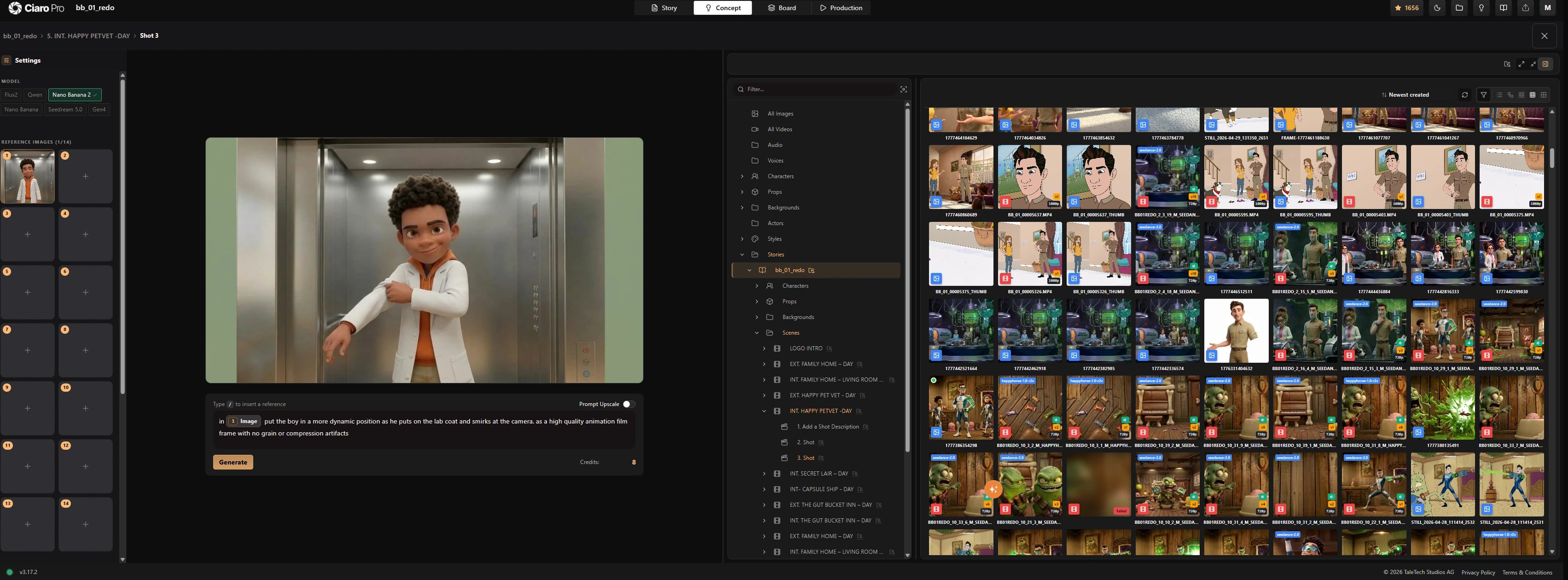Switch to the Production tab
This screenshot has height=580, width=1568.
[841, 8]
